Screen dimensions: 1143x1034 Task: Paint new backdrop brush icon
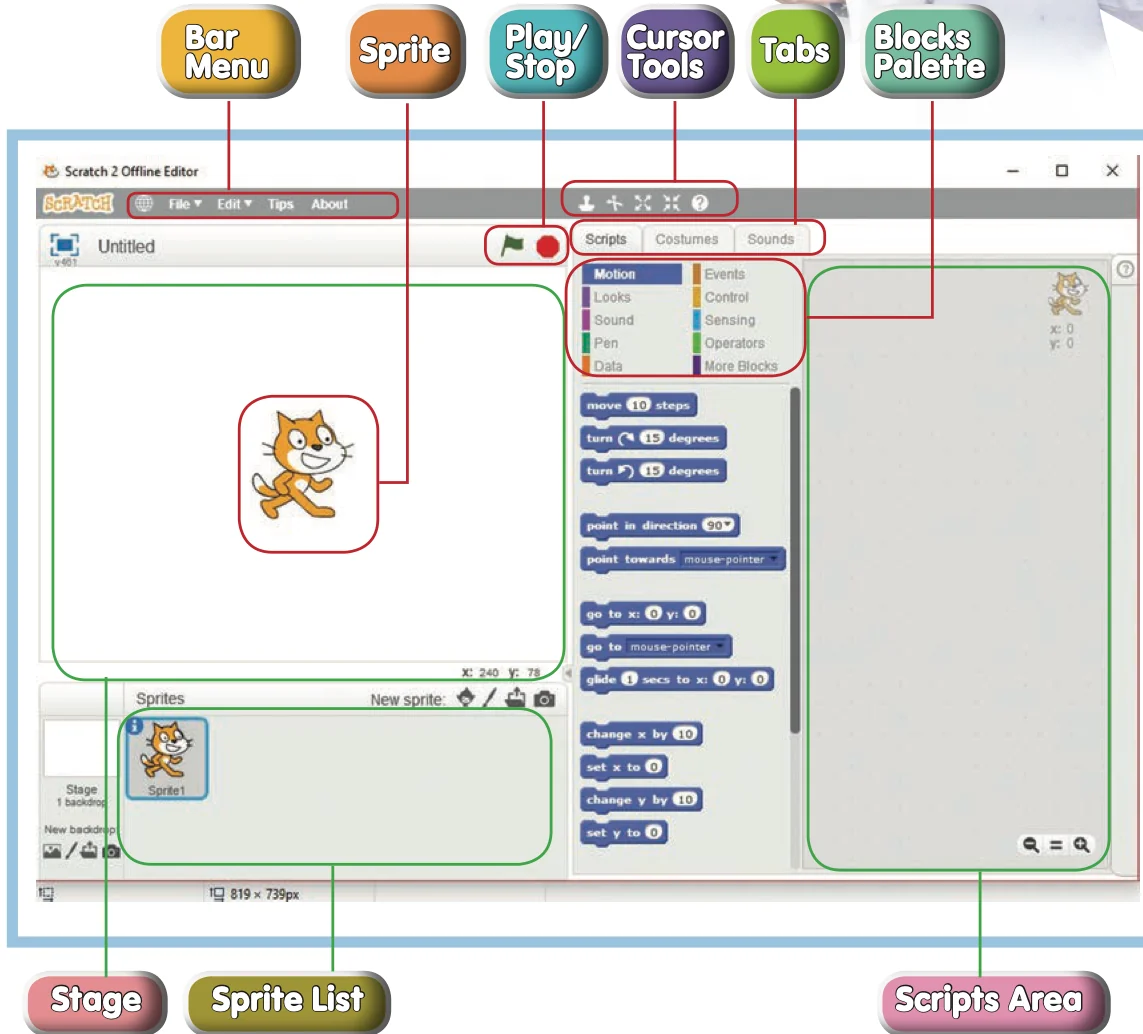71,851
